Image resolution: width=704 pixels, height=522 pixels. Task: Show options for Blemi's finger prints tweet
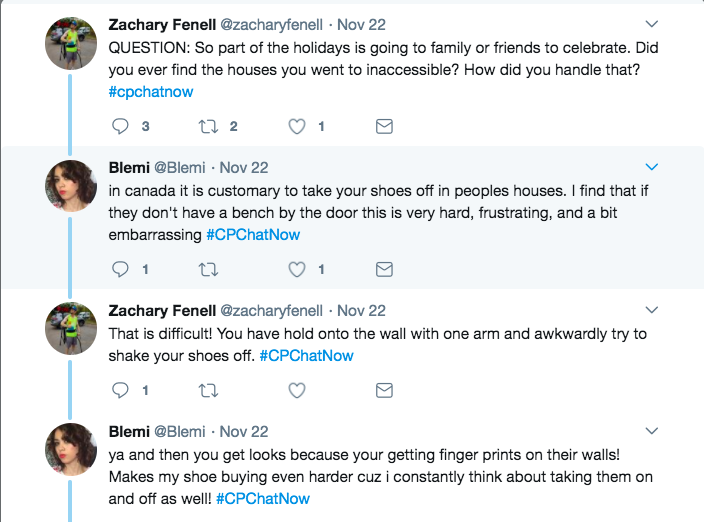tap(652, 431)
